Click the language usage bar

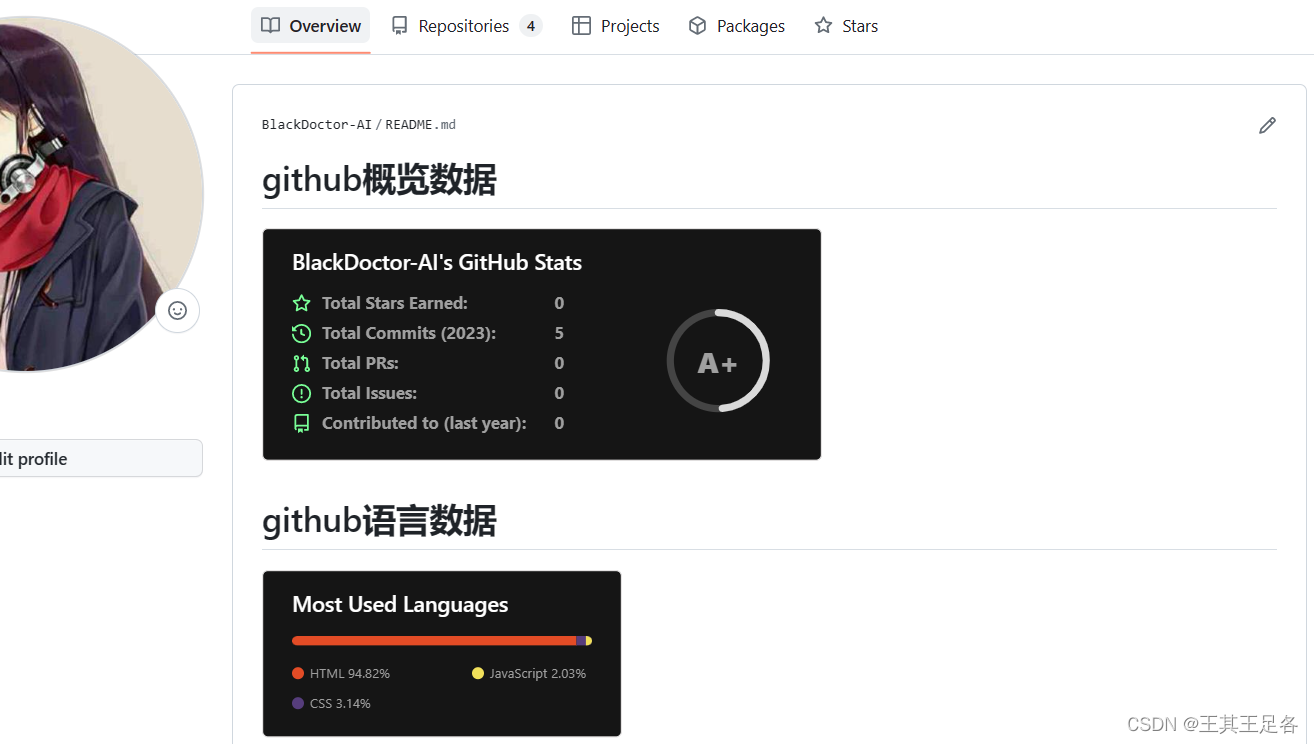click(440, 640)
